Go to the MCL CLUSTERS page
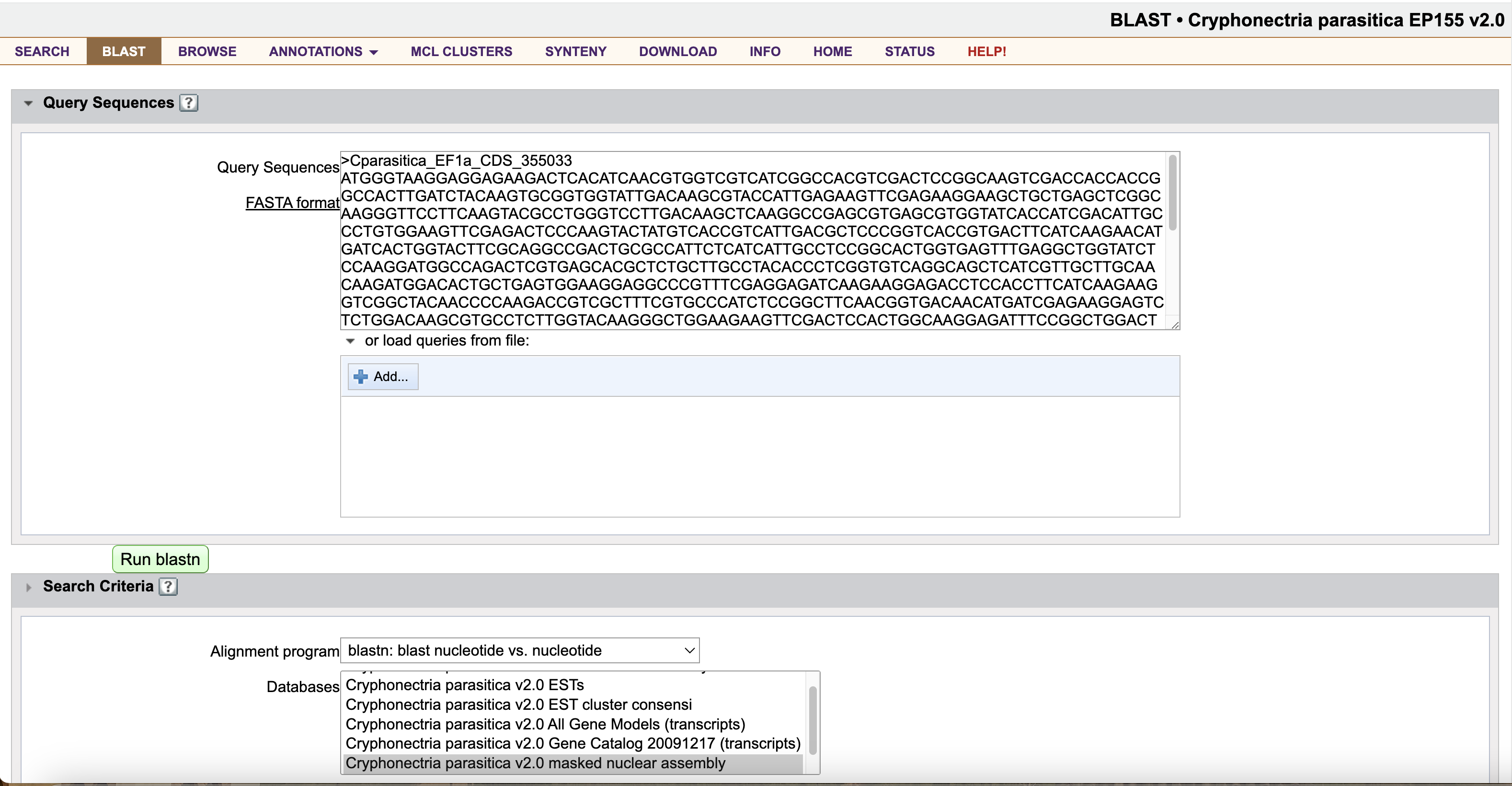The height and width of the screenshot is (786, 1512). tap(461, 52)
